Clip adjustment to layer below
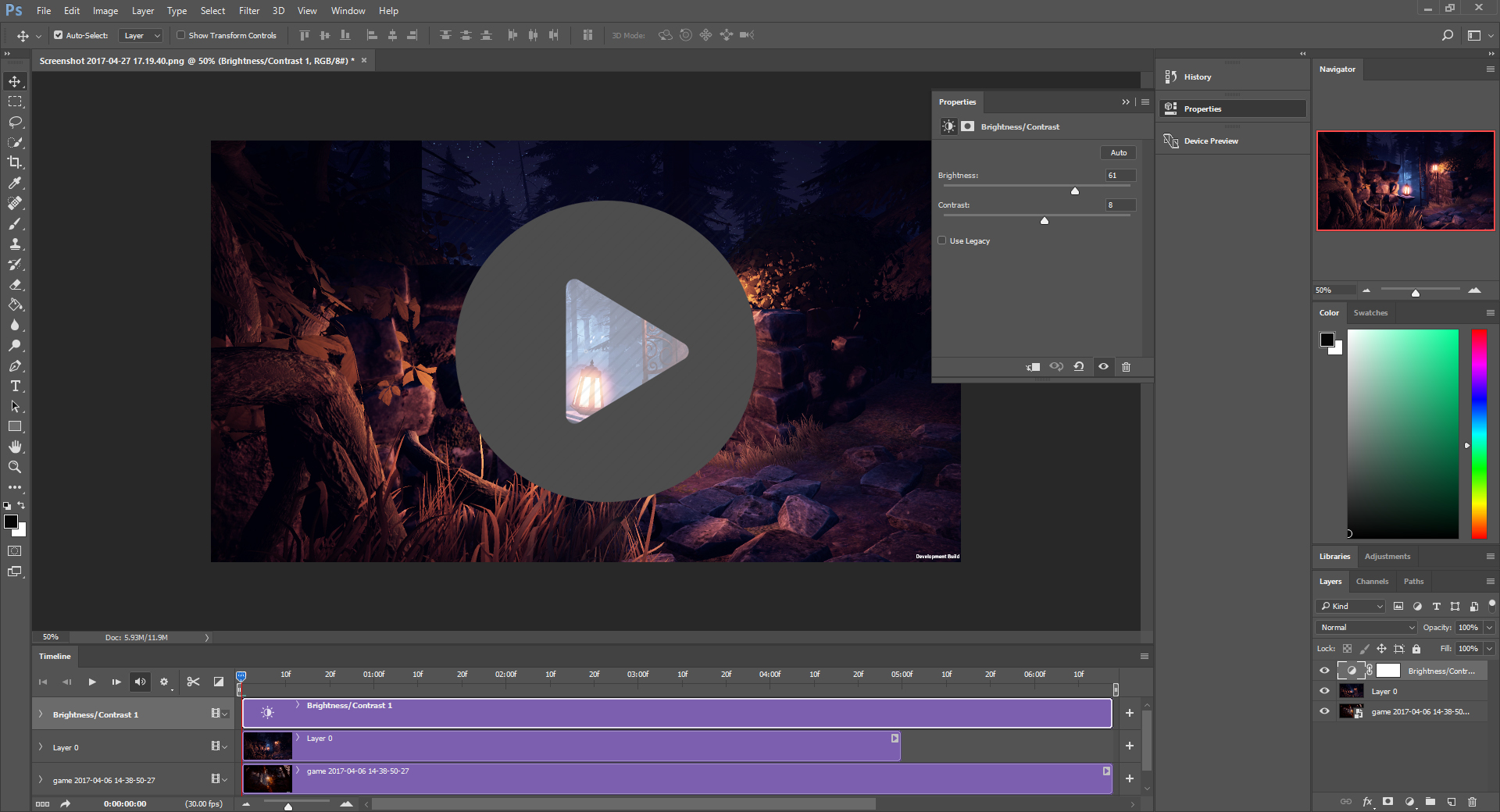This screenshot has width=1500, height=812. 1033,367
